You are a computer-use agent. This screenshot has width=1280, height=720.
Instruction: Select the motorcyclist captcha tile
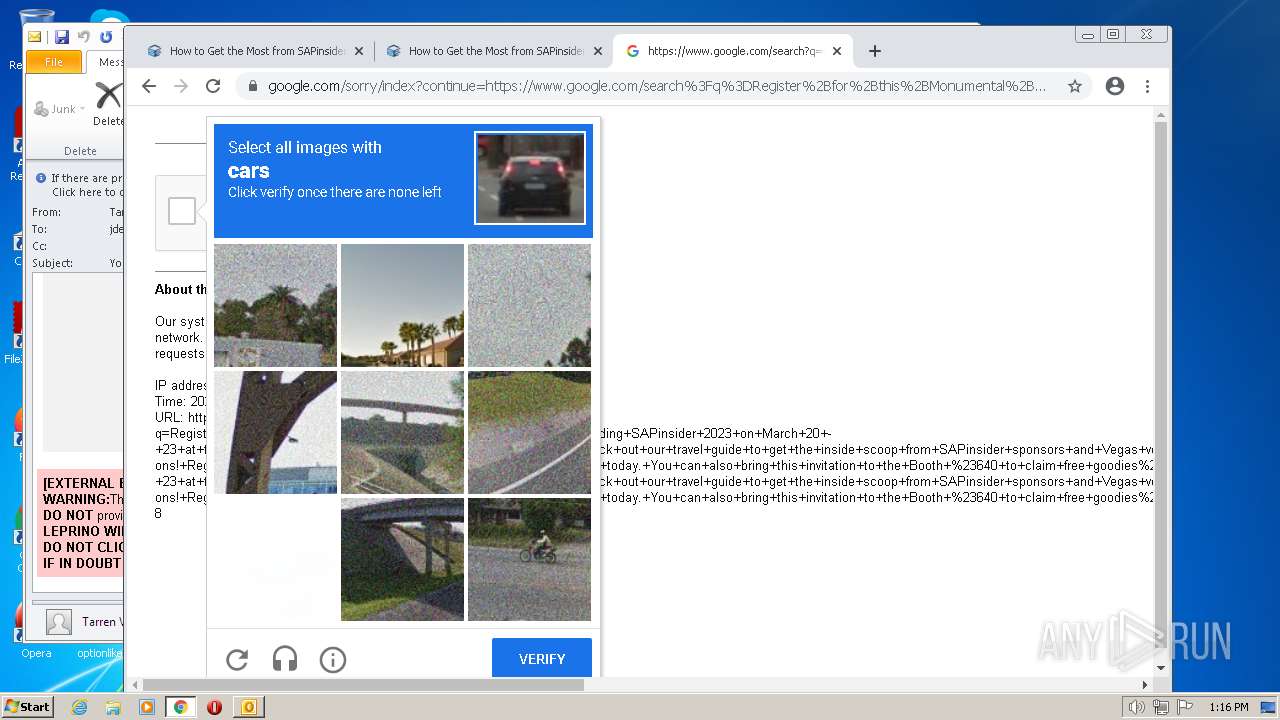click(x=529, y=560)
